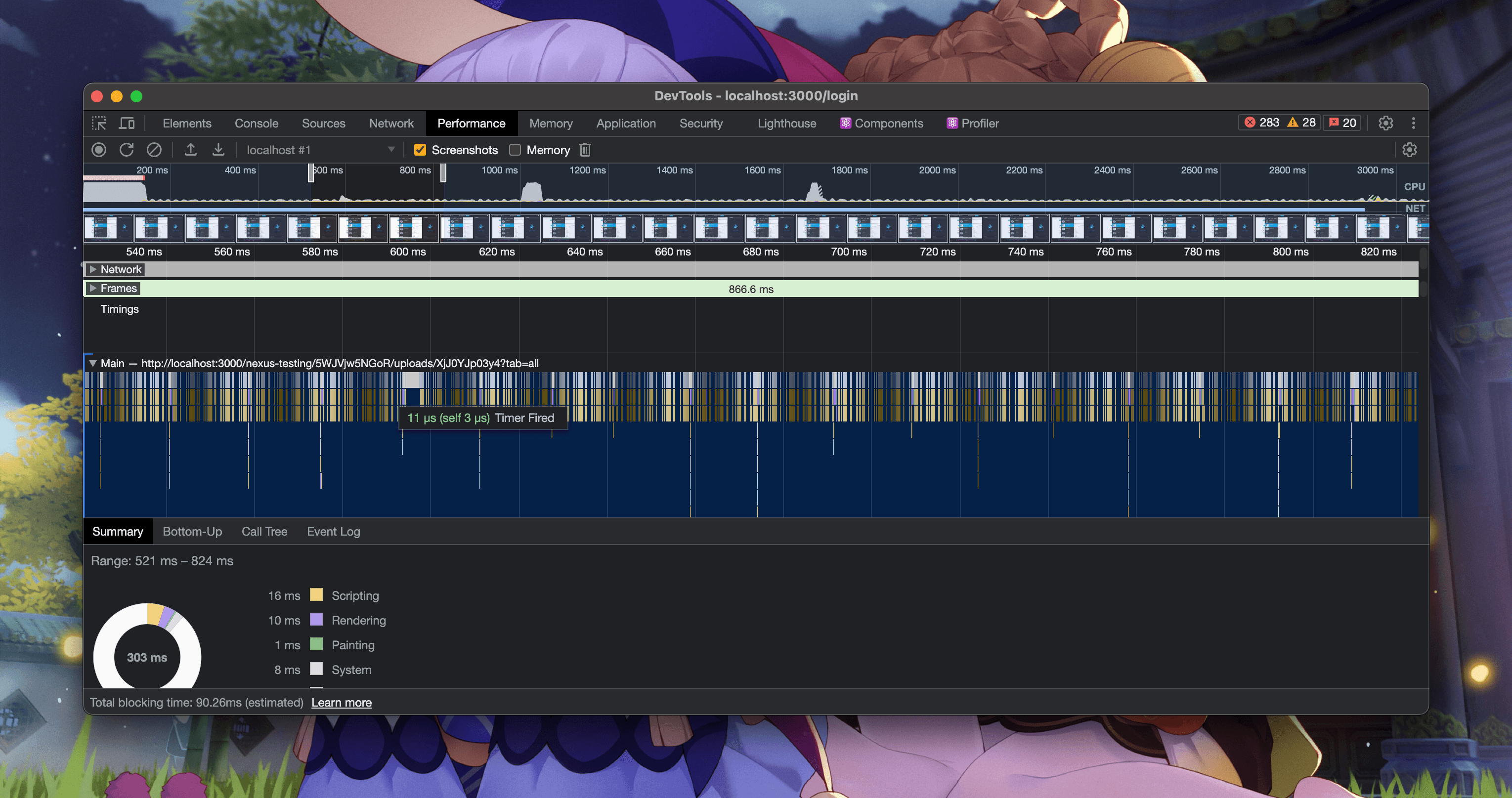Click the Painting green color swatch
Image resolution: width=1512 pixels, height=798 pixels.
[x=316, y=644]
